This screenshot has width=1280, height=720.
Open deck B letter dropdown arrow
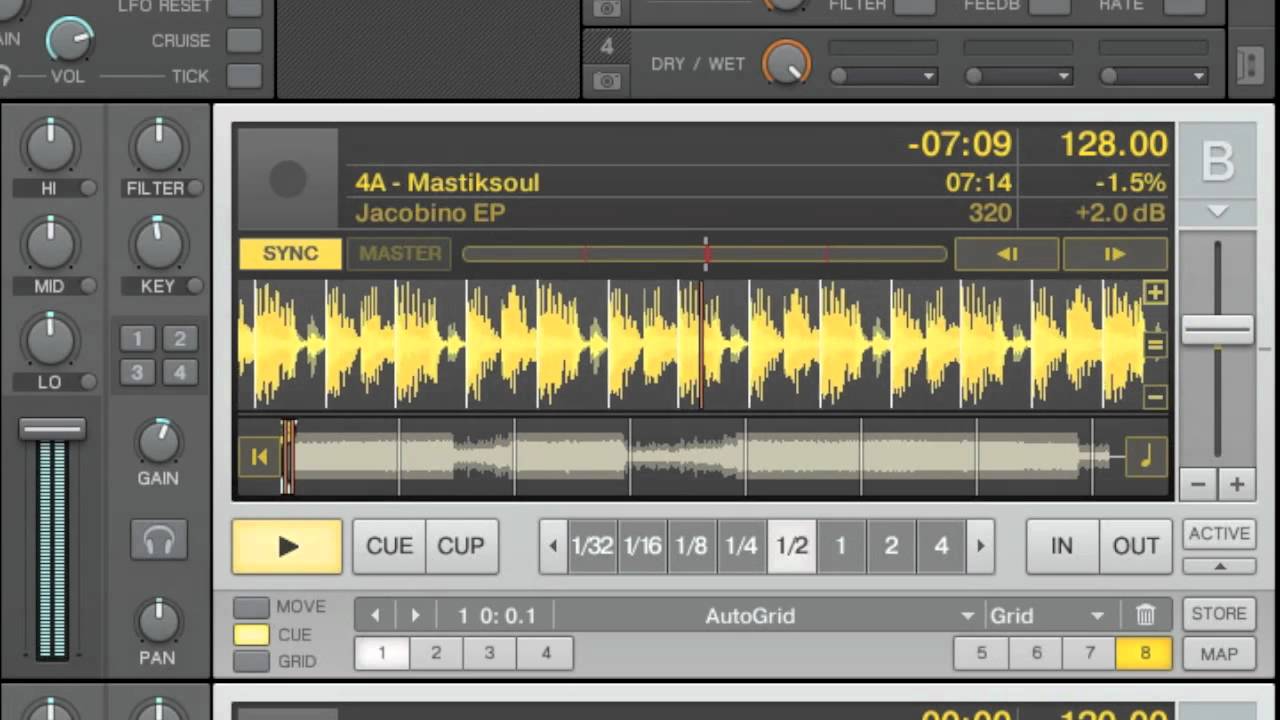(1217, 211)
